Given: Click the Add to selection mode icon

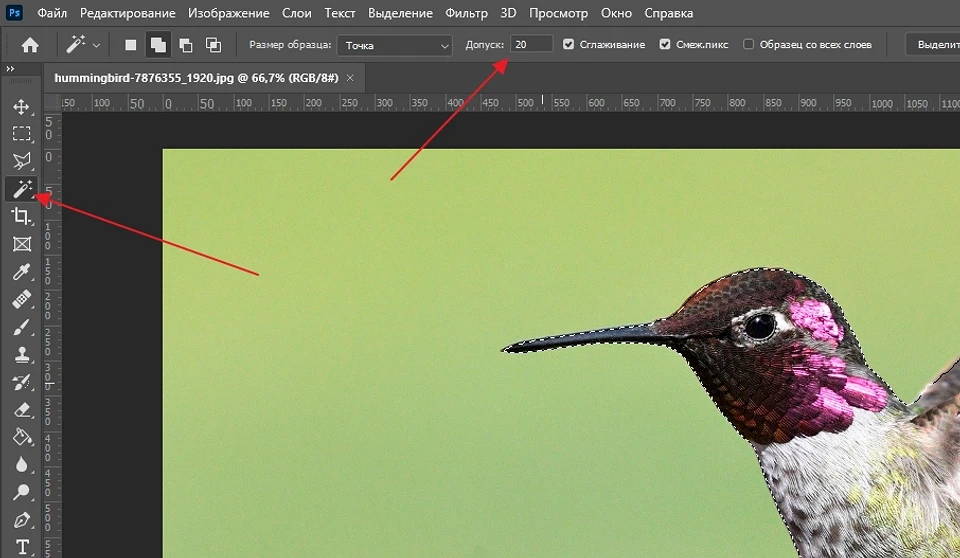Looking at the screenshot, I should point(158,45).
